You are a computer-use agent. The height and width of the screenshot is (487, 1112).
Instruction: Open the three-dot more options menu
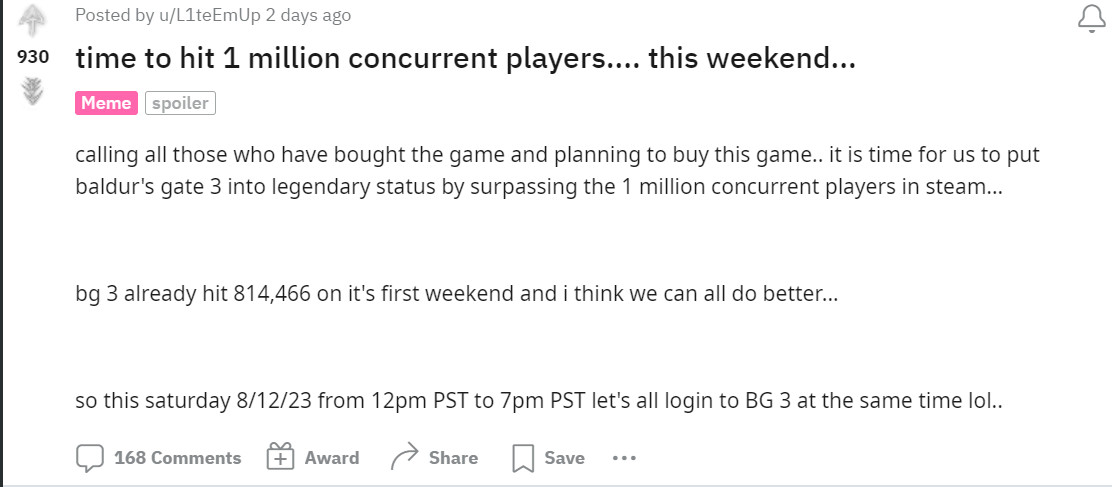(624, 458)
